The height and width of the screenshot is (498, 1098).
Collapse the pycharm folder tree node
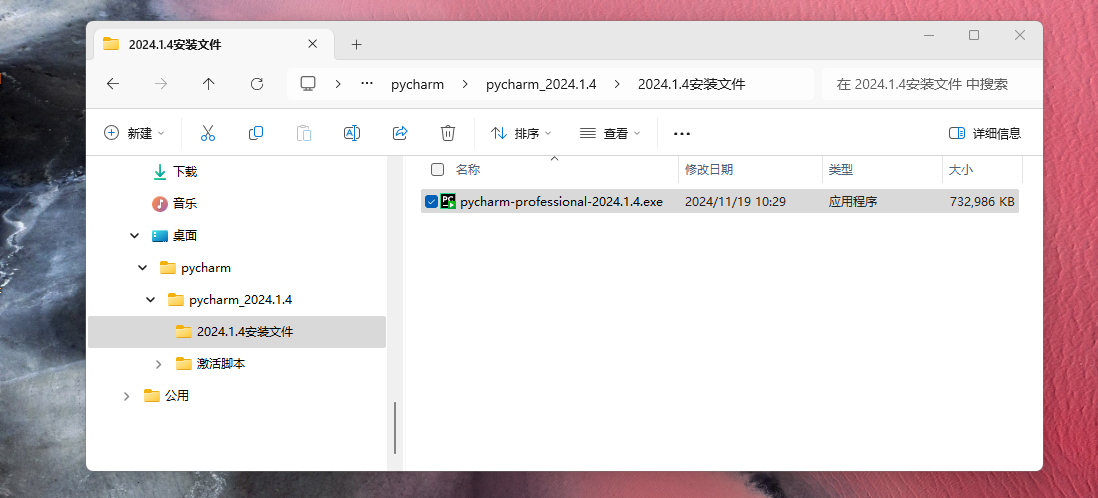click(x=143, y=268)
